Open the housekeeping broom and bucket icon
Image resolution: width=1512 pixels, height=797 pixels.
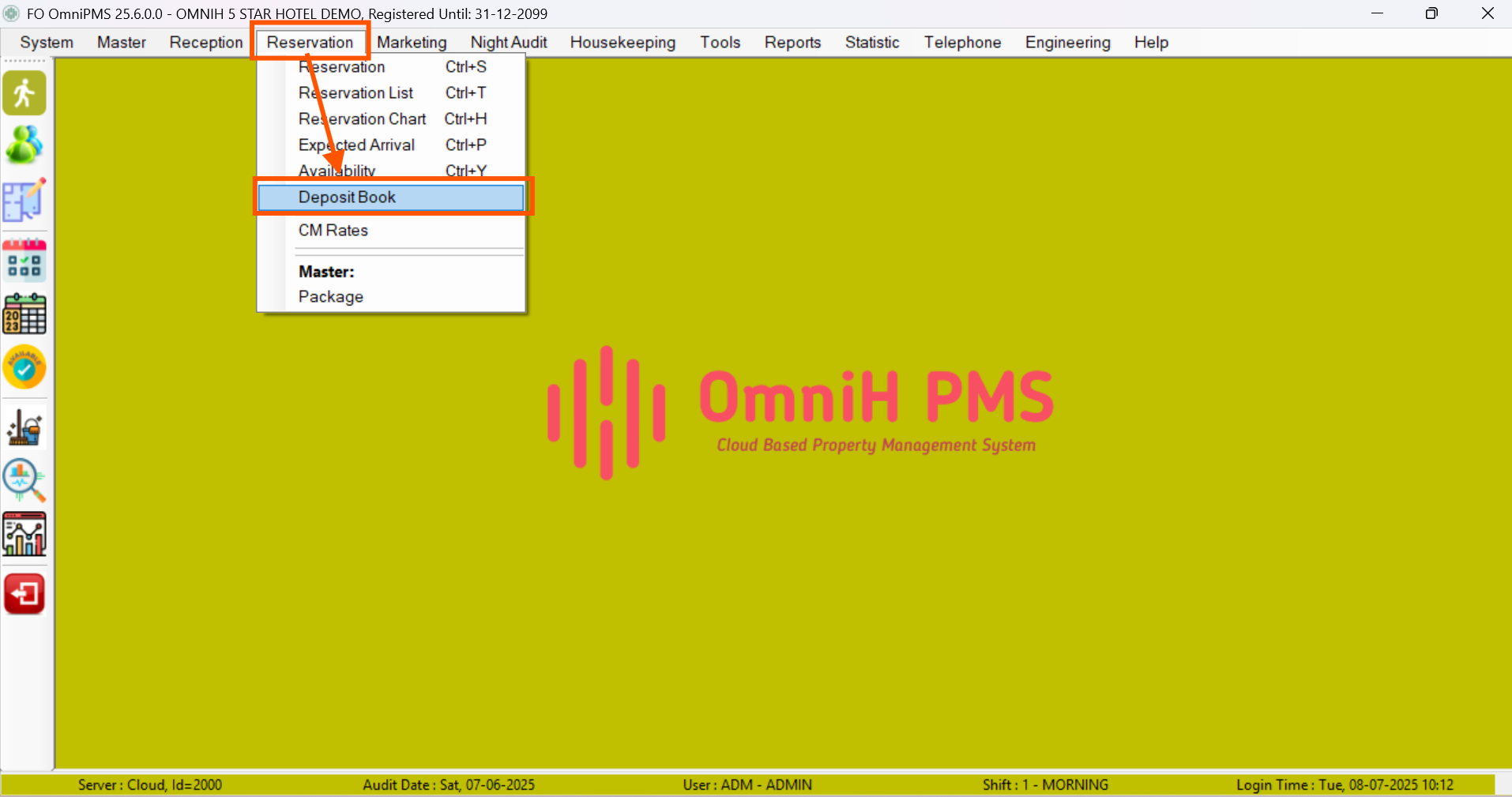pos(24,428)
